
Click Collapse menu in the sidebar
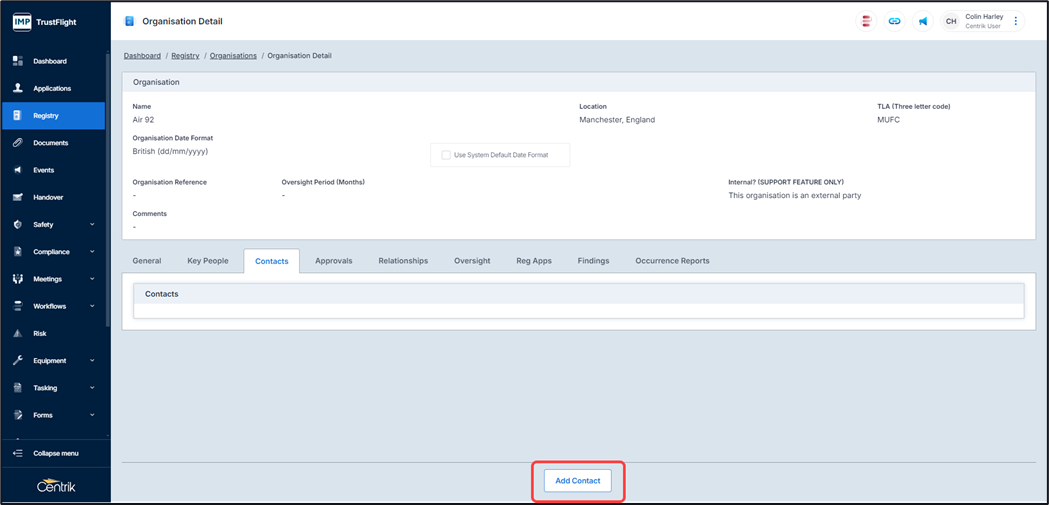(x=55, y=453)
